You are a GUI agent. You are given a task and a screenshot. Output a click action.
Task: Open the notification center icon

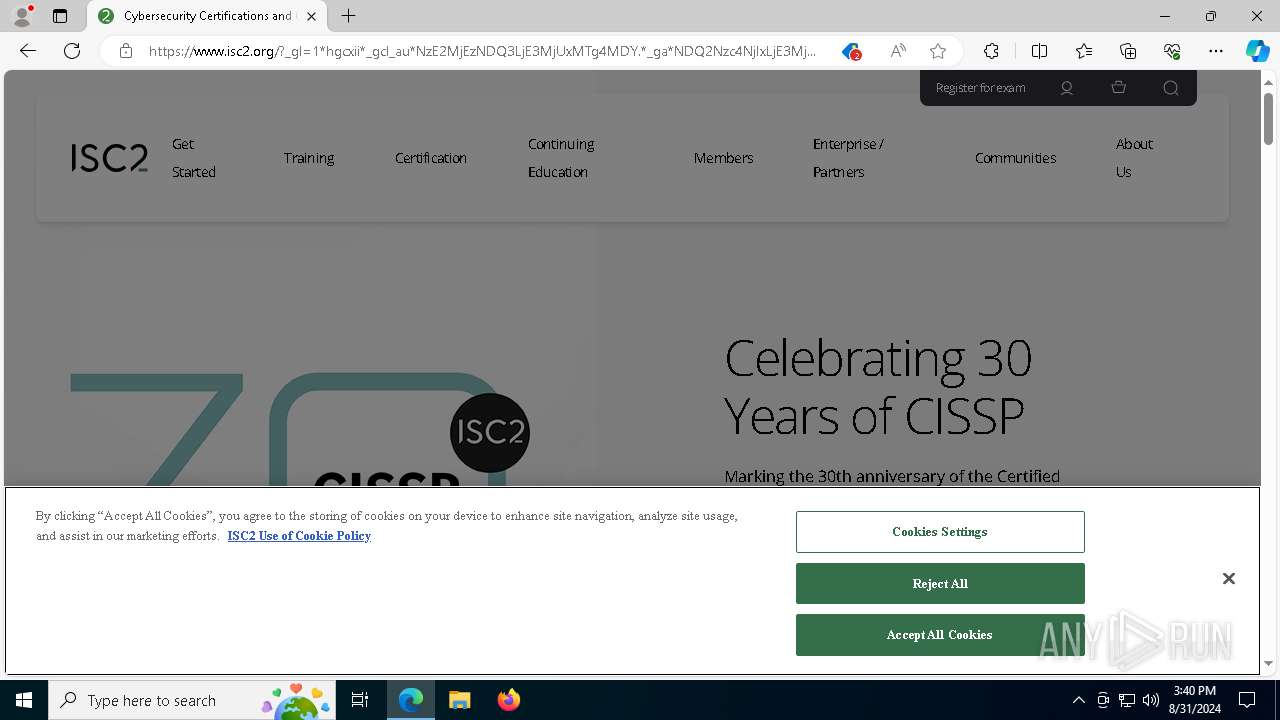tap(1247, 700)
